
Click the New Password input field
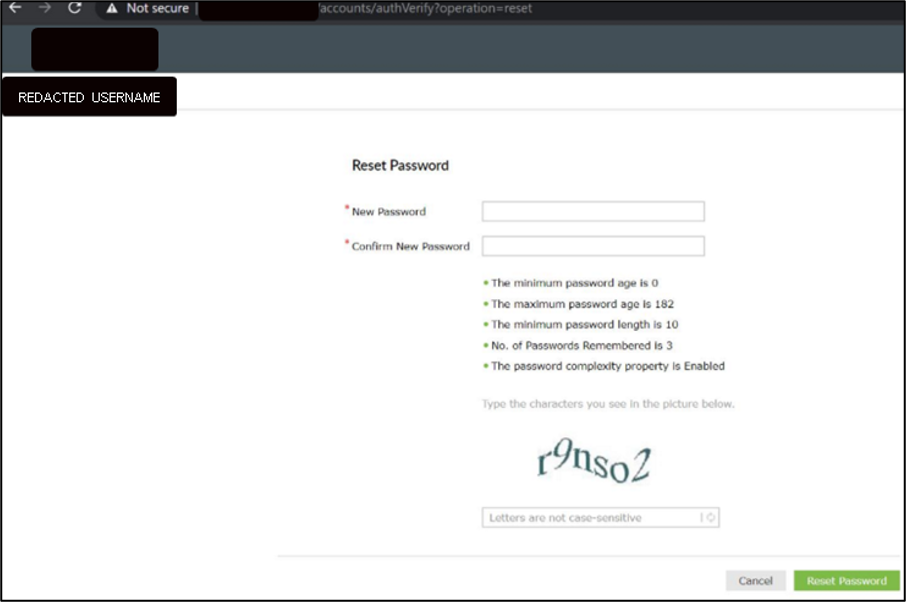(593, 211)
